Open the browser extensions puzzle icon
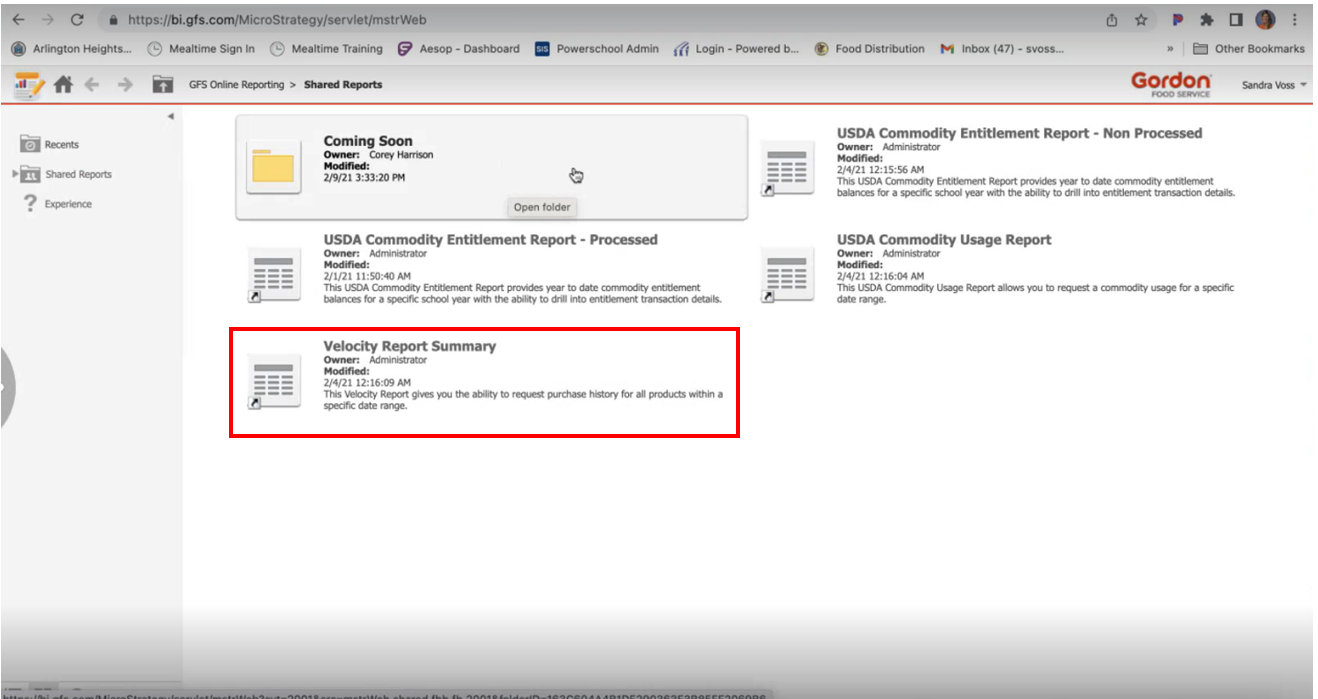This screenshot has width=1318, height=699. 1207,20
